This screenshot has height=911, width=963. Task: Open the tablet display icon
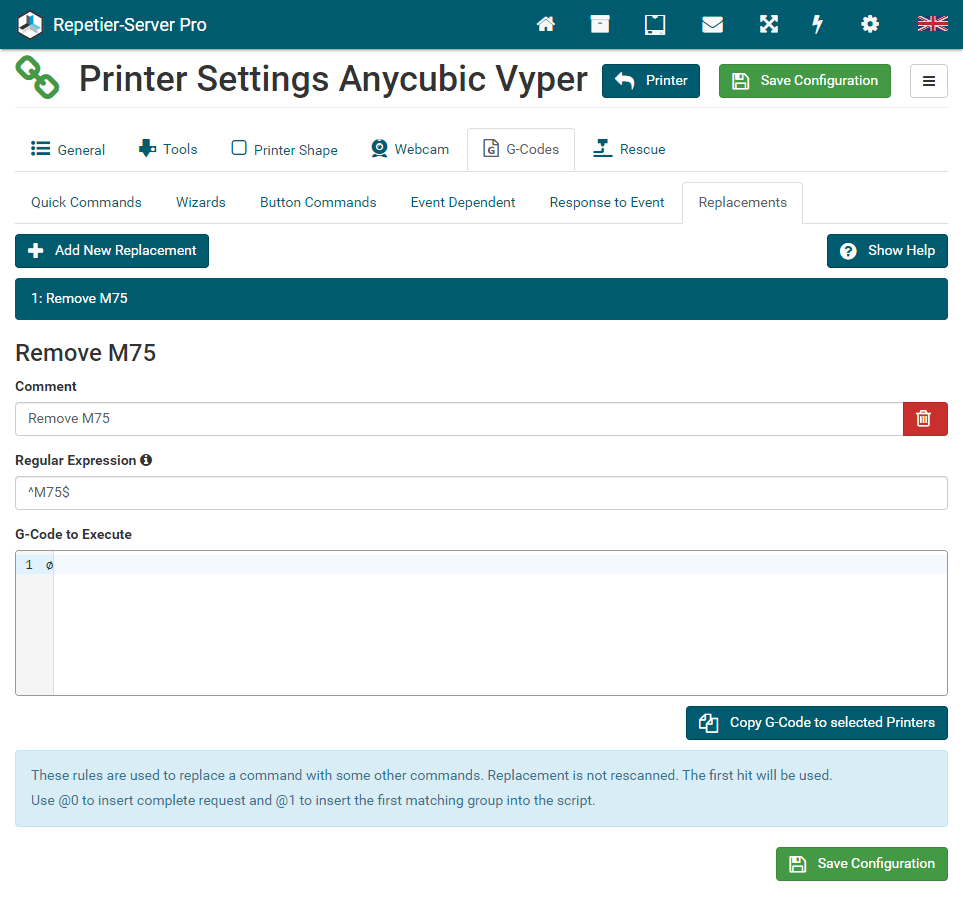coord(655,25)
